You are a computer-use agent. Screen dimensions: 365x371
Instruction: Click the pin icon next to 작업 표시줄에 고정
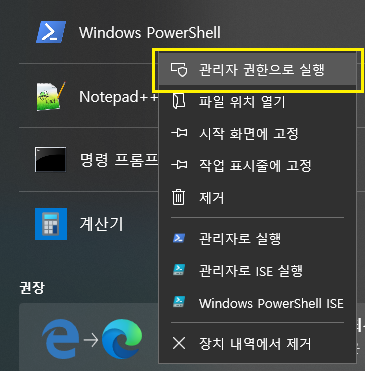tap(179, 165)
